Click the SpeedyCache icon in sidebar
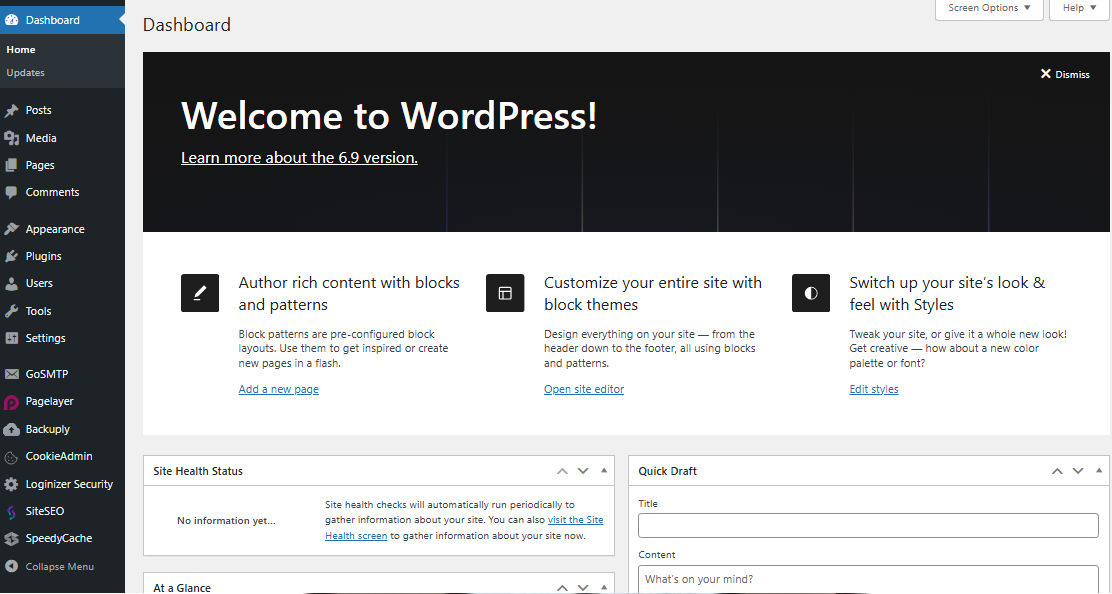Viewport: 1112px width, 594px height. [x=11, y=539]
